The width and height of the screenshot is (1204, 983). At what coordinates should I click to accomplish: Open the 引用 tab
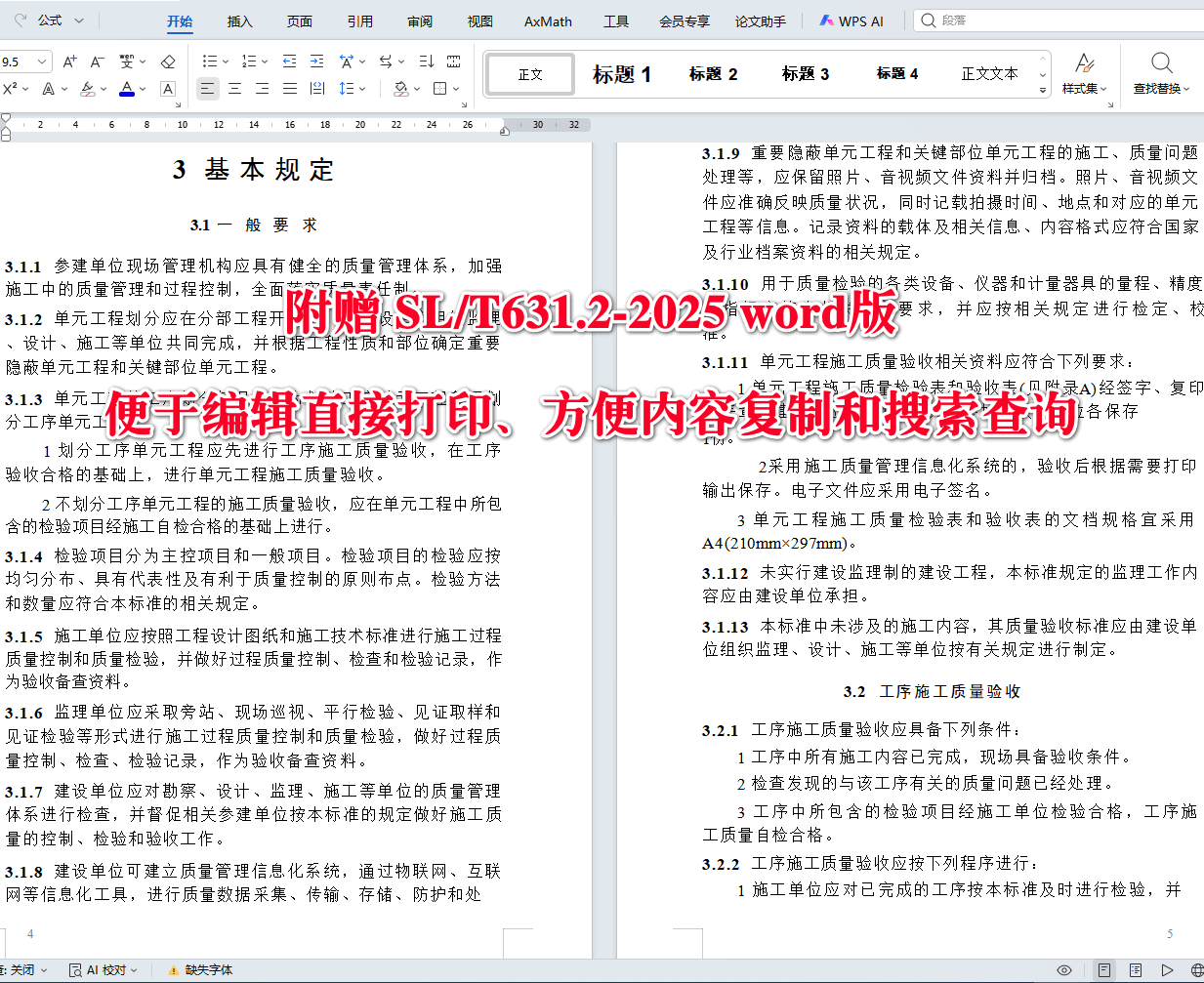359,21
